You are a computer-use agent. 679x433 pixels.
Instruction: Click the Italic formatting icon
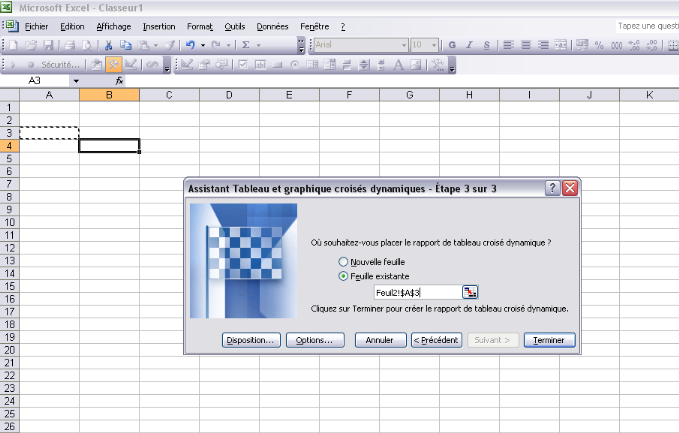[x=469, y=45]
